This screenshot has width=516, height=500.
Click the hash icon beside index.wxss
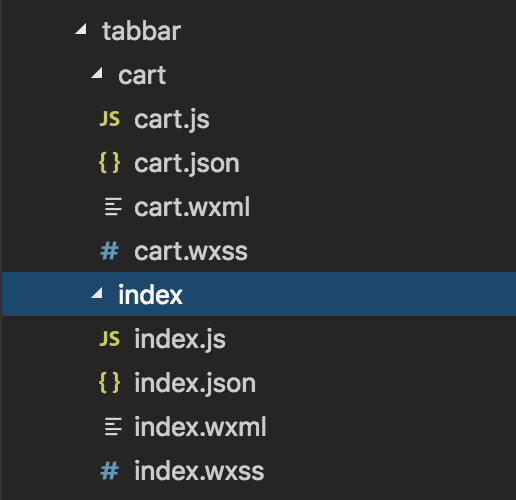pos(110,471)
